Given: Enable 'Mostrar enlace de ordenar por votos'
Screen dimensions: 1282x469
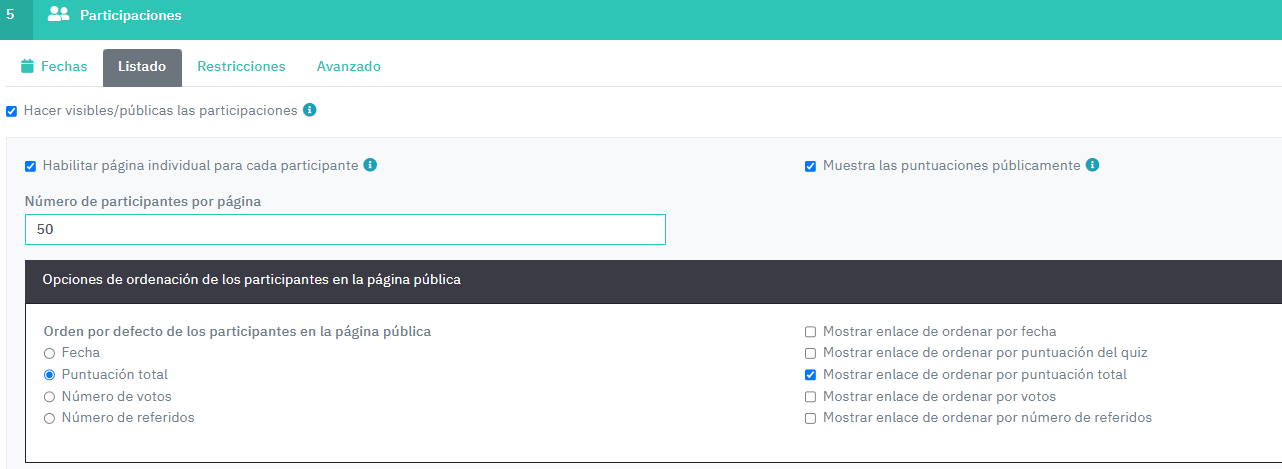Looking at the screenshot, I should pyautogui.click(x=811, y=397).
